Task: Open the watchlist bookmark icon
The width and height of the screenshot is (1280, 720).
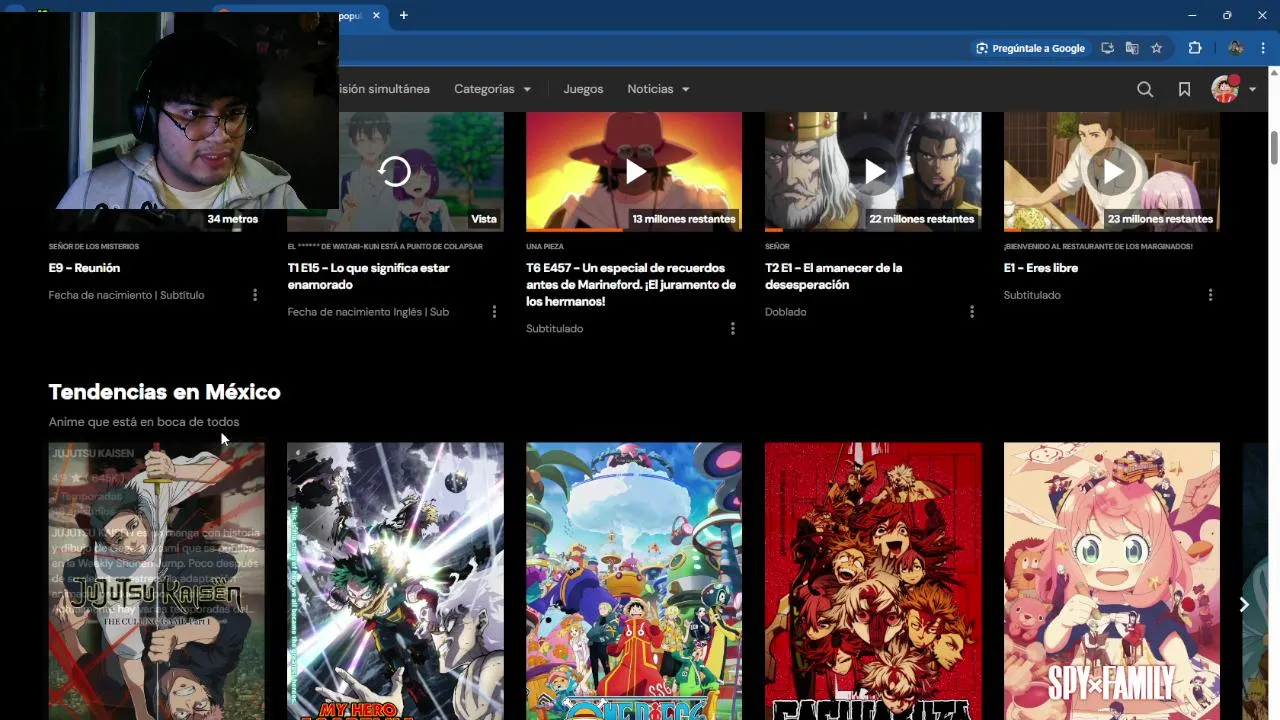Action: 1184,89
